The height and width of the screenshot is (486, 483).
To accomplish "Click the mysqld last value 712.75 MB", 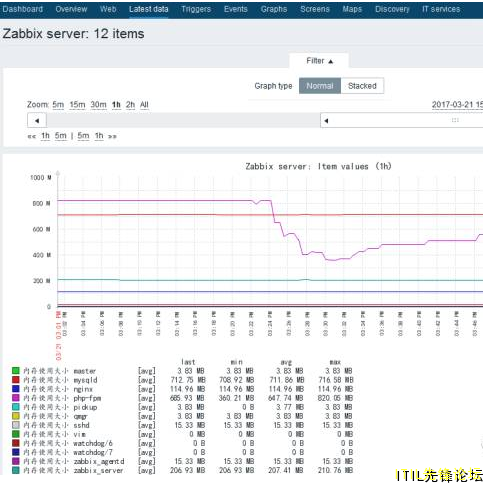I will 188,380.
